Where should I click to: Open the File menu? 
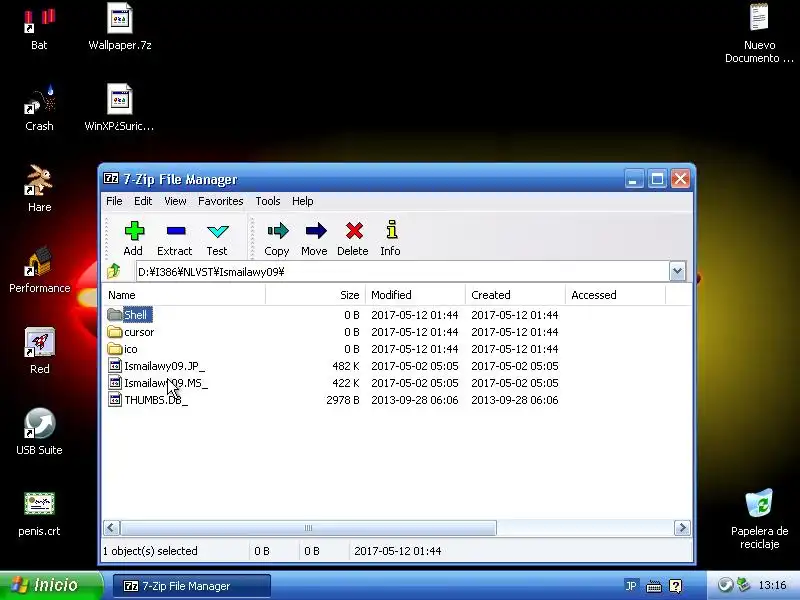(x=114, y=201)
